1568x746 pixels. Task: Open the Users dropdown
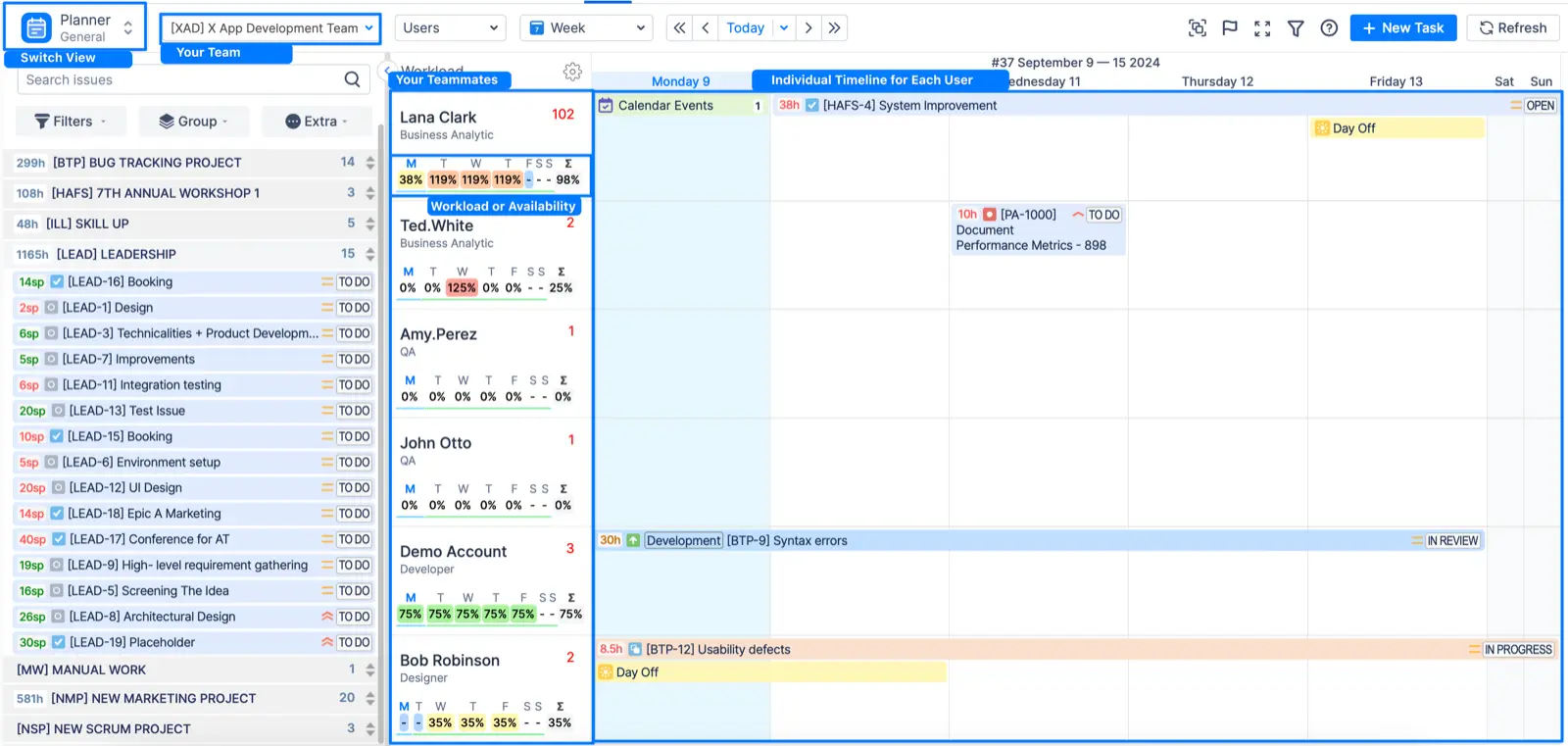[x=450, y=28]
